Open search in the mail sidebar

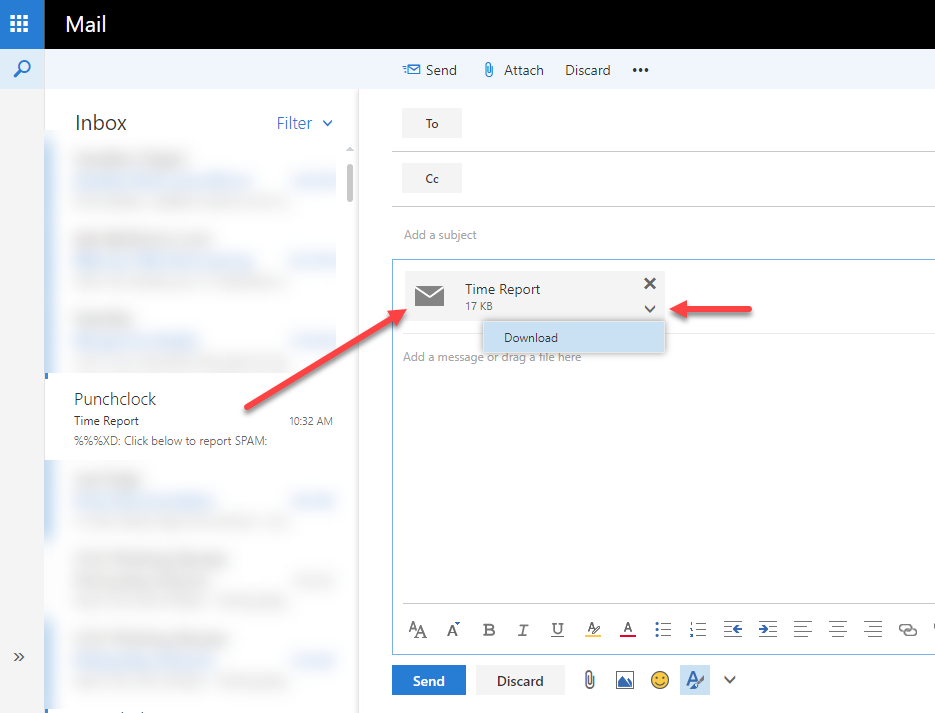click(21, 69)
